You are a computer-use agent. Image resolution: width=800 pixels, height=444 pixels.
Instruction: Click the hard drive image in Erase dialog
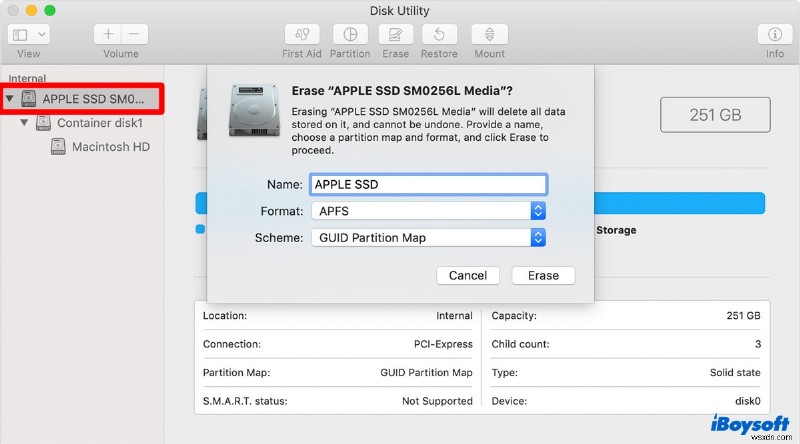(x=254, y=111)
